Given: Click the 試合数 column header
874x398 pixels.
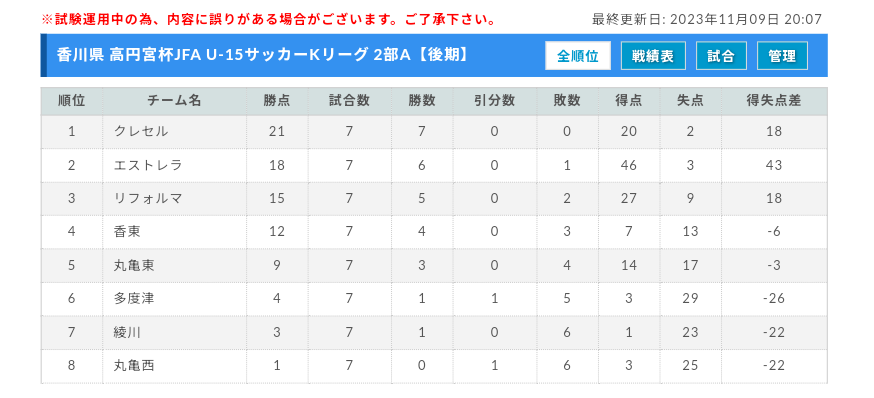Looking at the screenshot, I should pyautogui.click(x=349, y=101).
